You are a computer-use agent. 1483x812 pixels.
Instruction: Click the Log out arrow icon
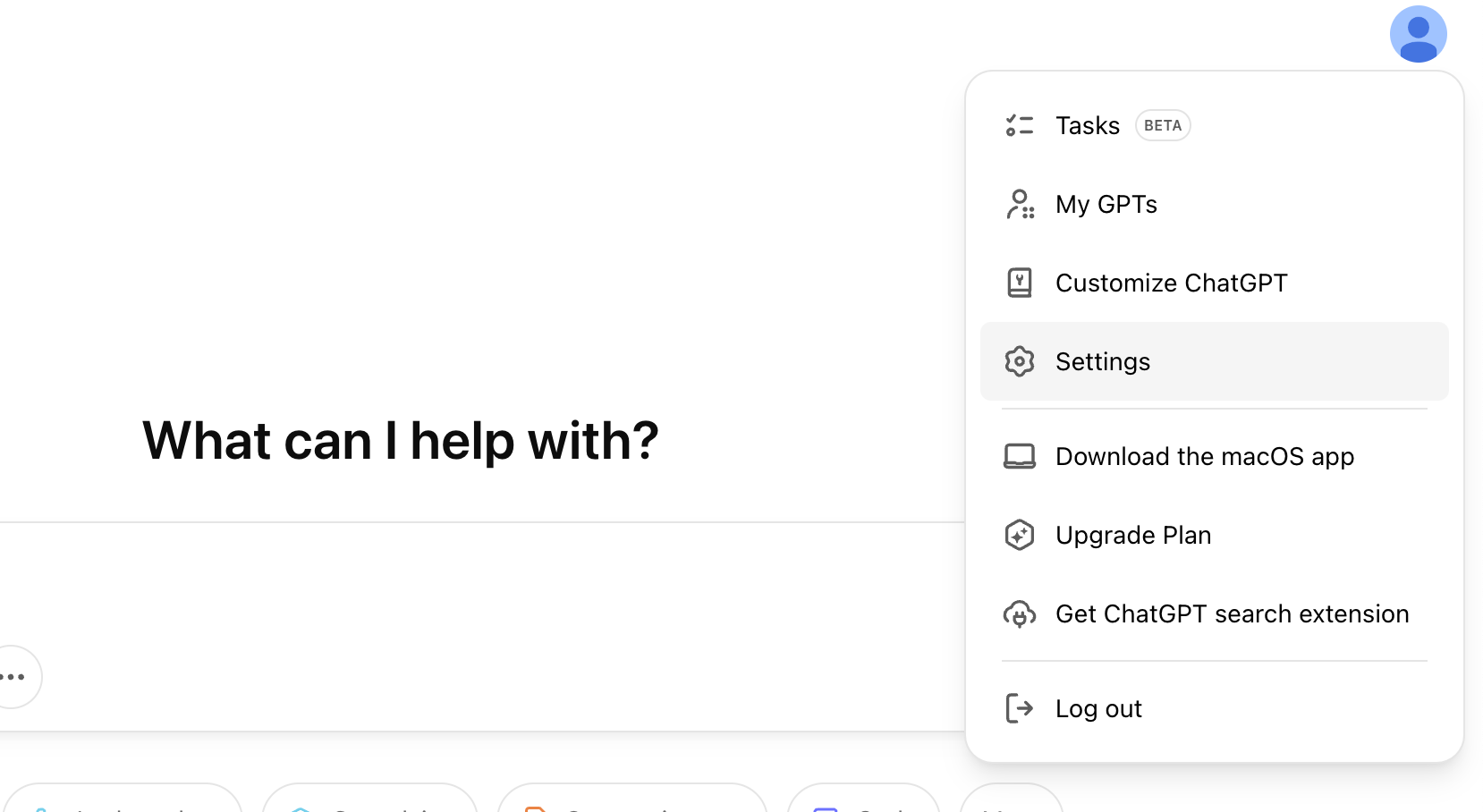pos(1019,708)
